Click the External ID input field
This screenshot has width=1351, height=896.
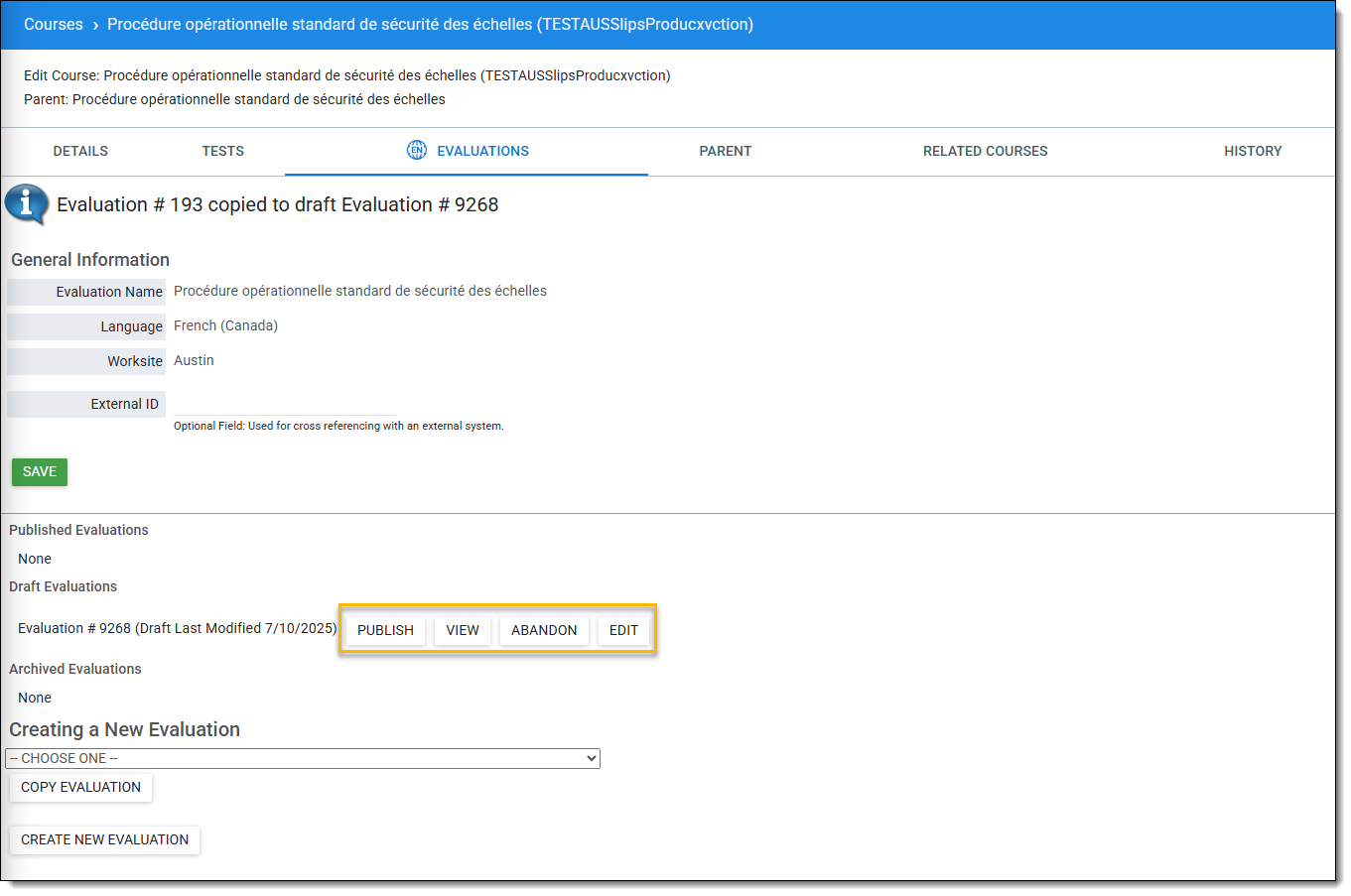click(x=285, y=404)
